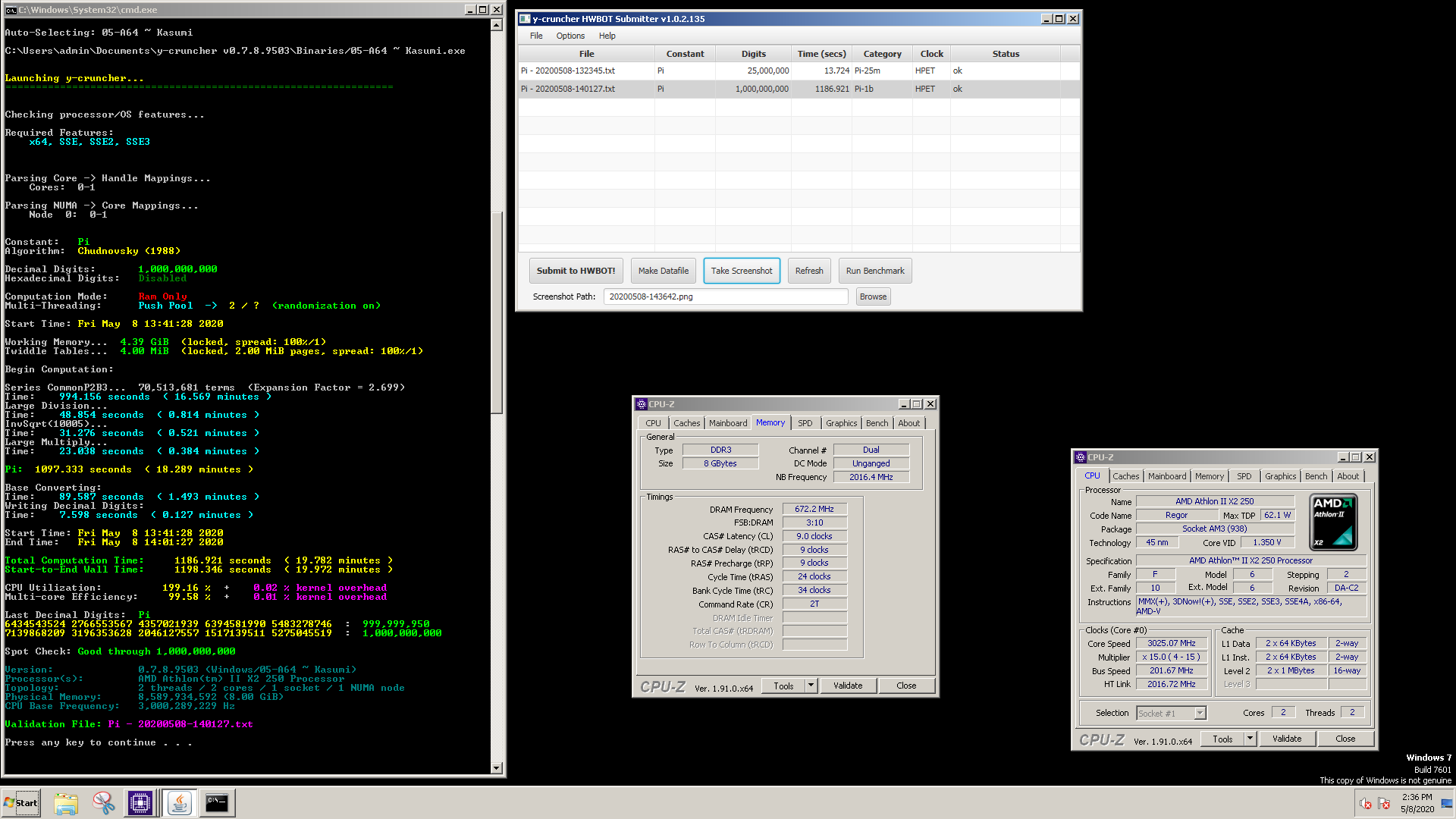Open the Socket #1 selection dropdown
The height and width of the screenshot is (819, 1456).
coord(1200,713)
